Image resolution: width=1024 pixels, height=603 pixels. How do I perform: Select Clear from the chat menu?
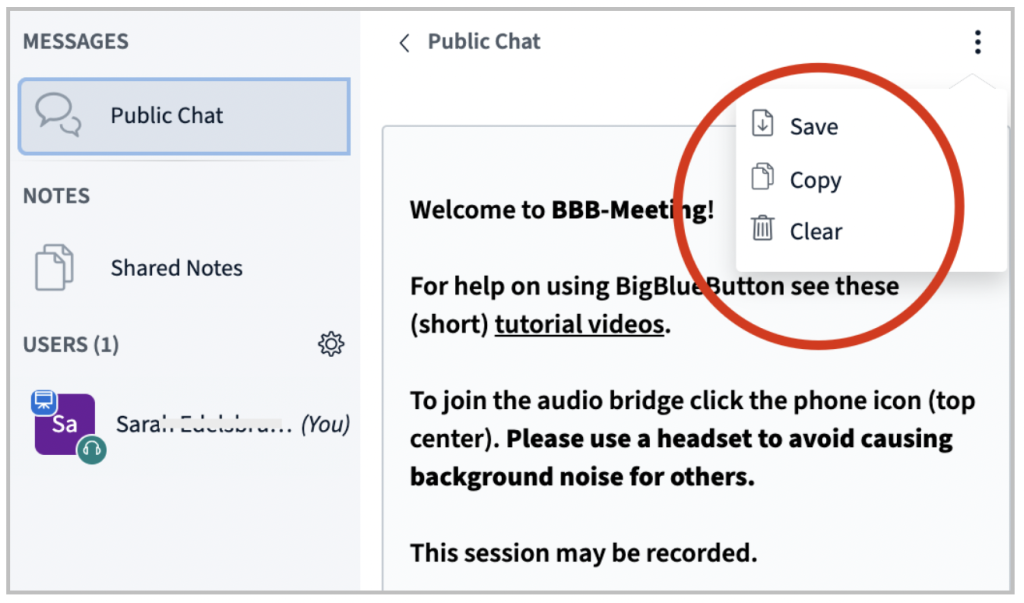coord(871,231)
